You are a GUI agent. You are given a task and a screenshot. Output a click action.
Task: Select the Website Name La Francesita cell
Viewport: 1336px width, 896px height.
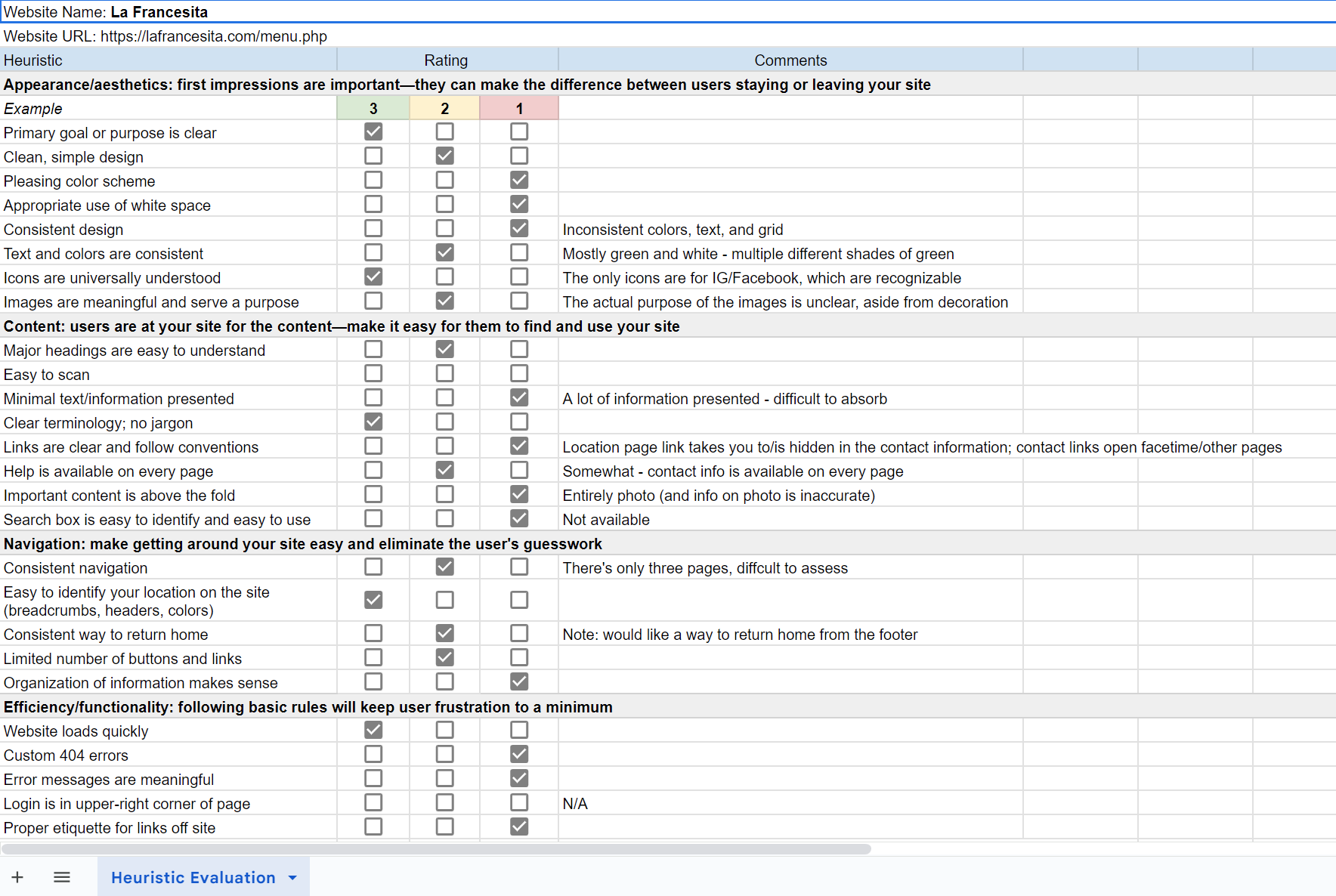tap(668, 11)
